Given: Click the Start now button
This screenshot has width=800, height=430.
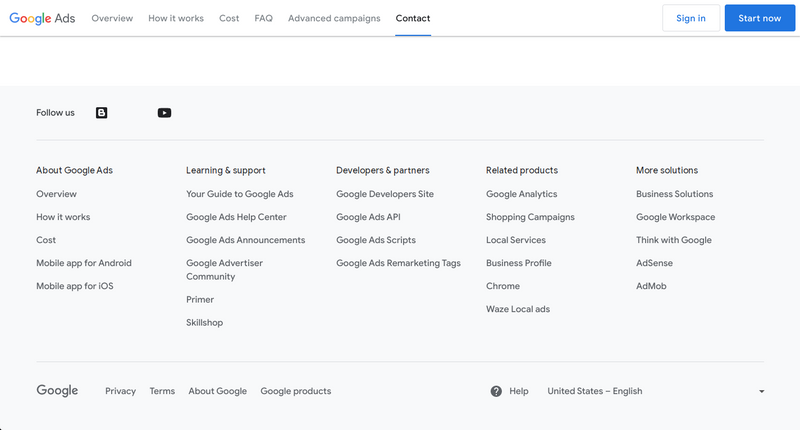Looking at the screenshot, I should [760, 18].
